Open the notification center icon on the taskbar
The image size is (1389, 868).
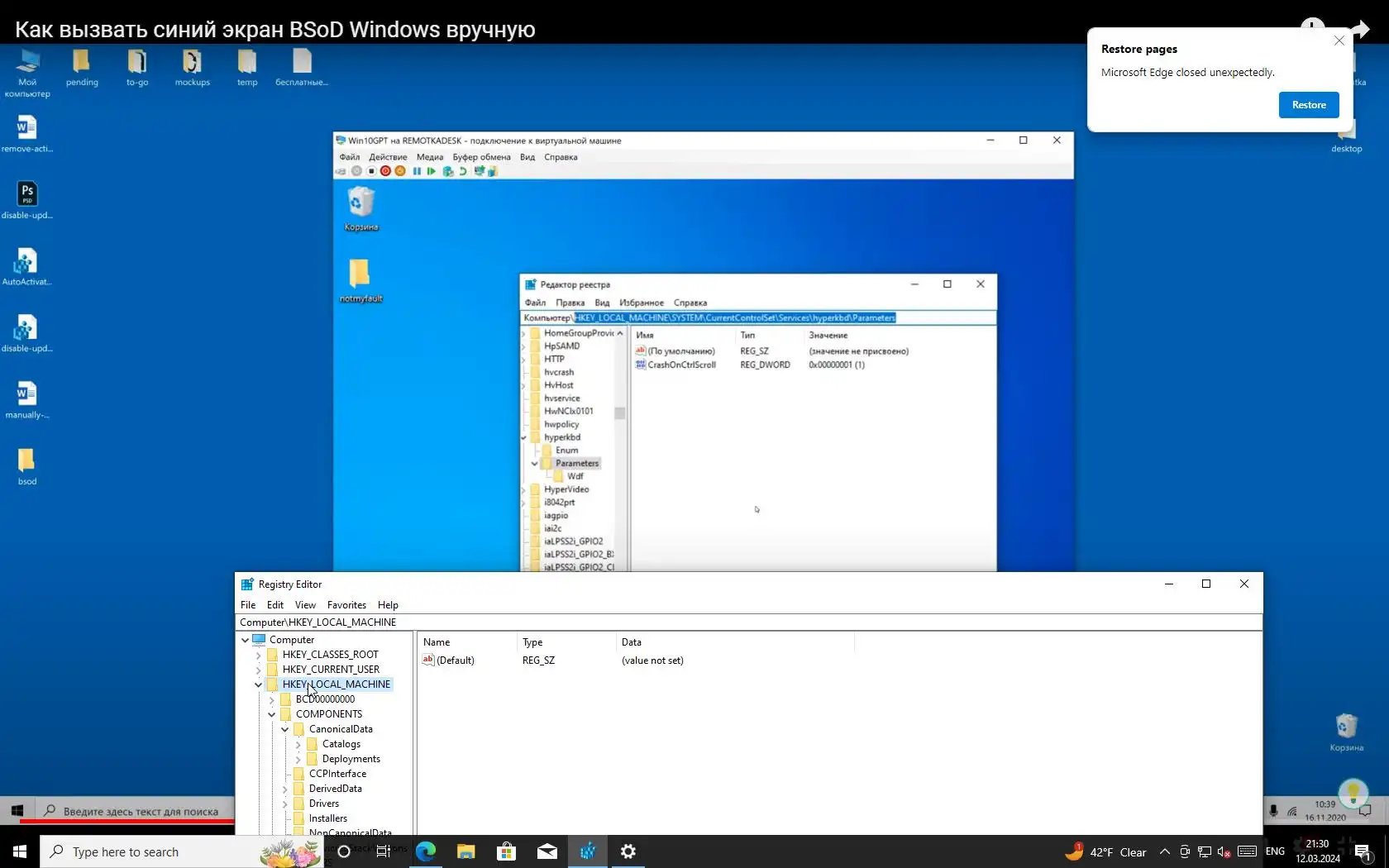[1364, 851]
